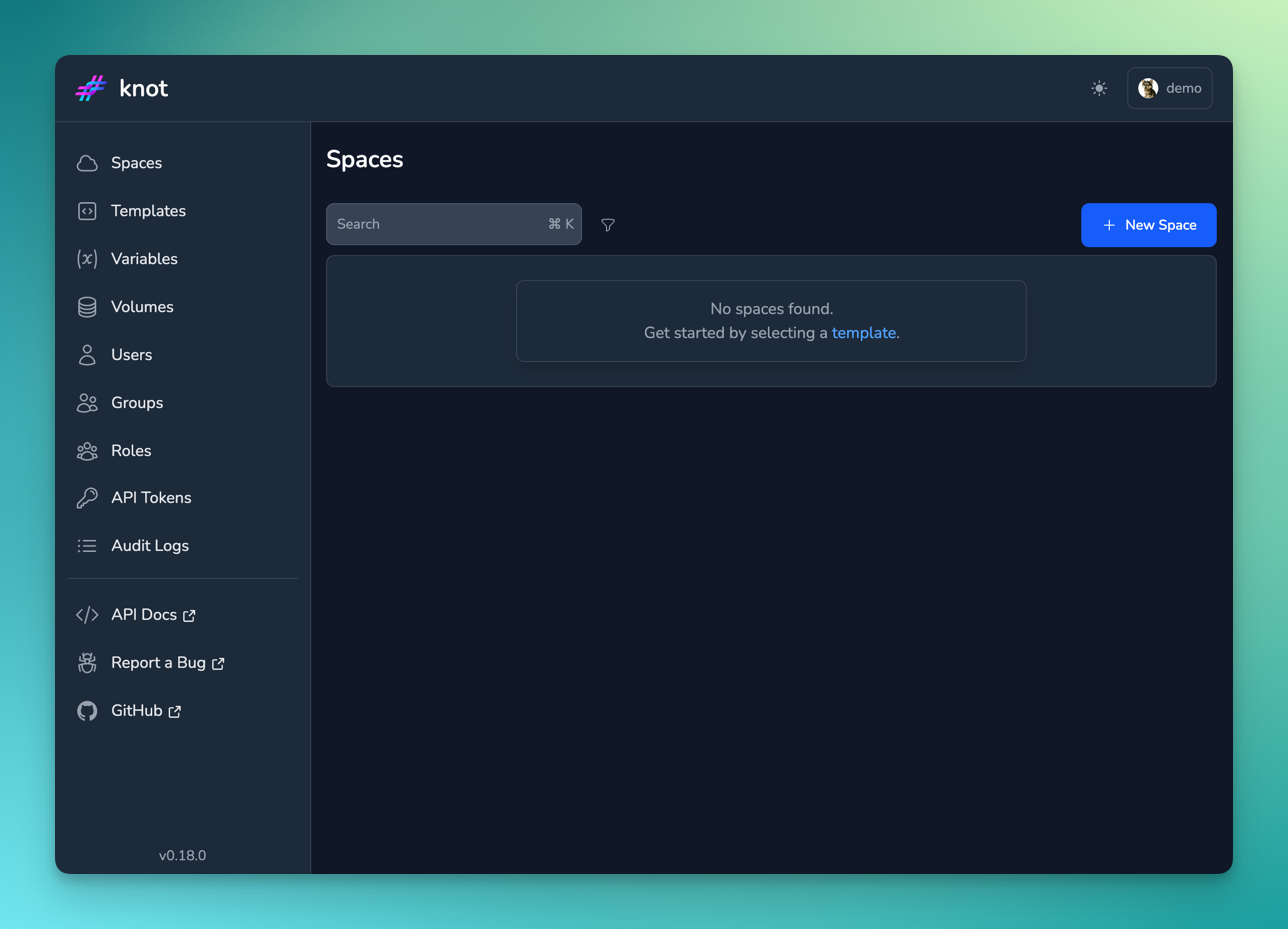Click the Variables icon in the sidebar
1288x929 pixels.
click(x=88, y=258)
